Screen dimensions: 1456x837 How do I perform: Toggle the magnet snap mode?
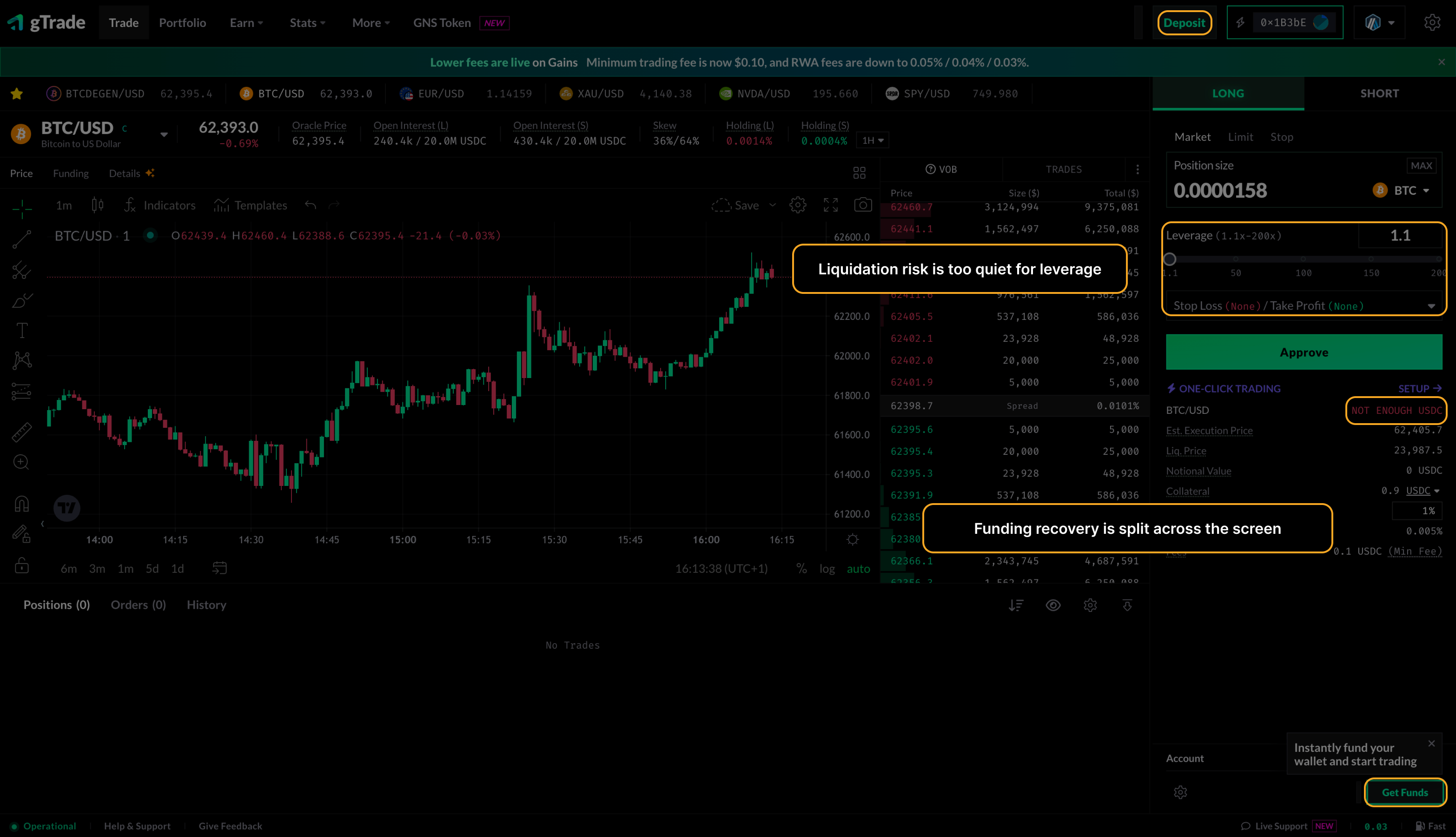[22, 504]
